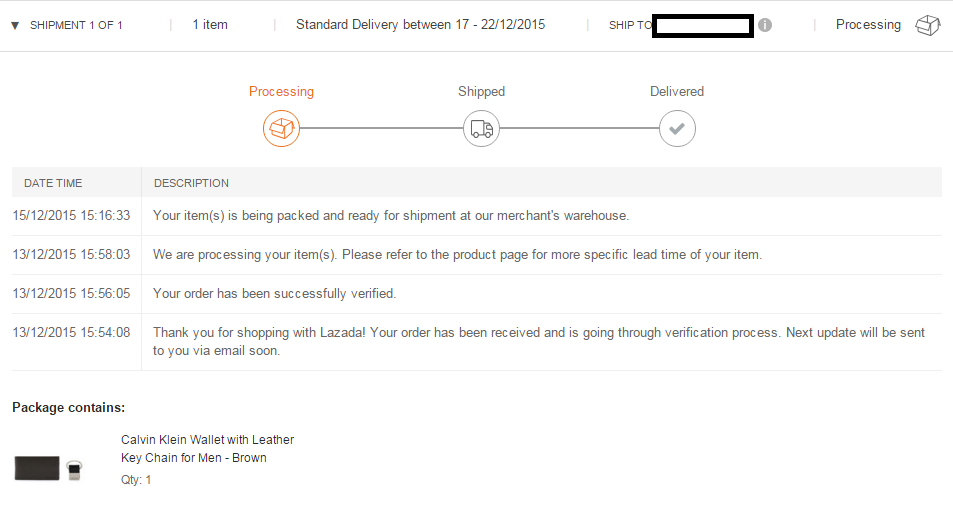
Task: Click the orange Processing stage icon
Action: tap(281, 128)
